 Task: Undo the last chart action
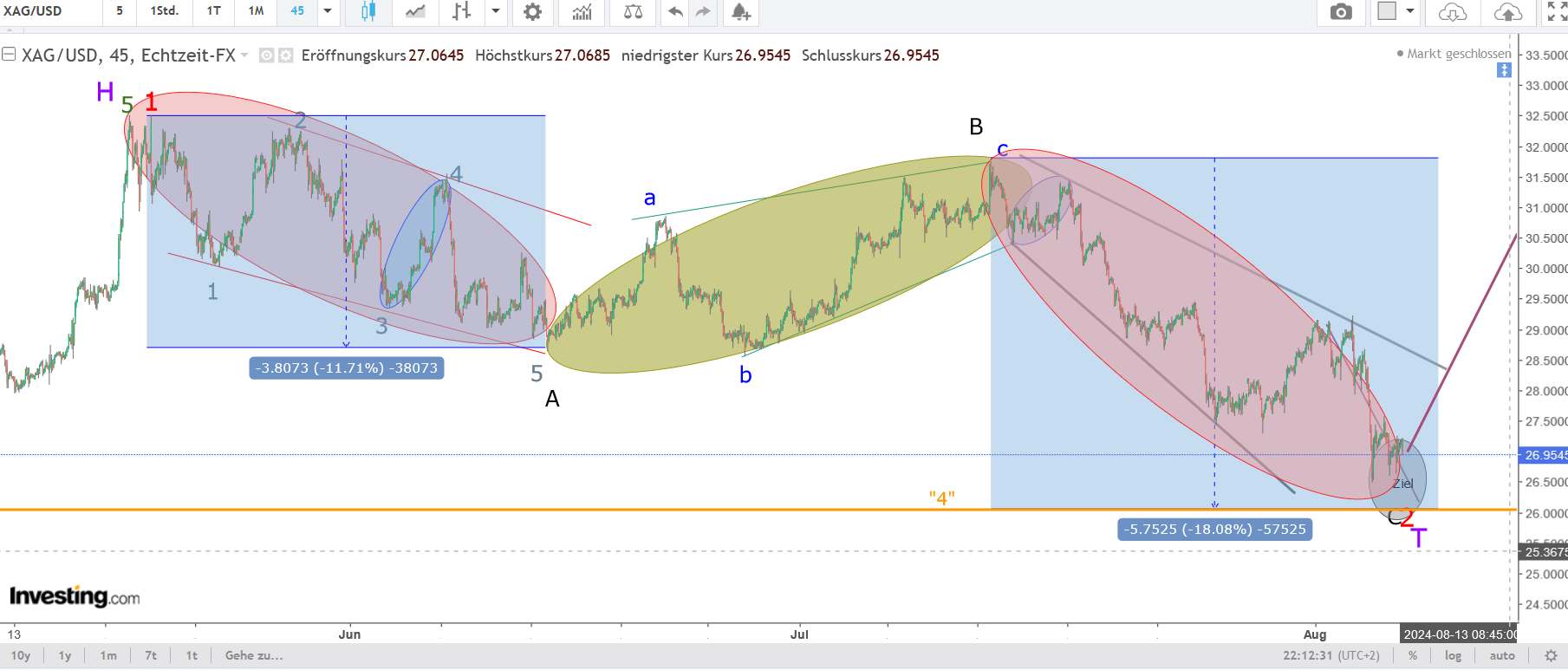pyautogui.click(x=675, y=11)
